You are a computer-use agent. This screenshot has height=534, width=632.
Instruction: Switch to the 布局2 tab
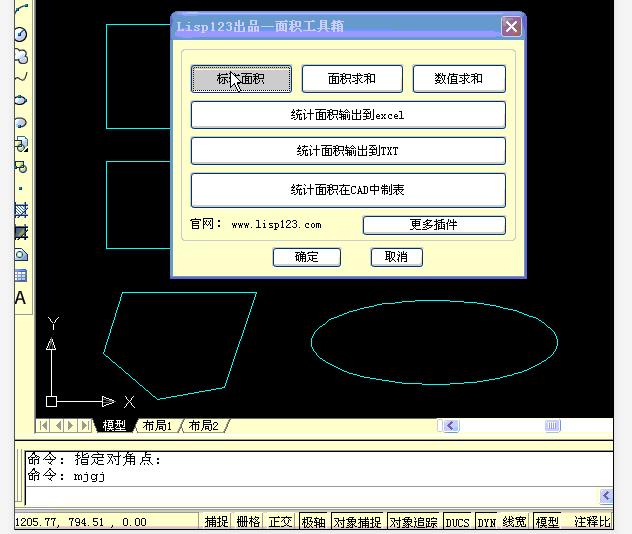coord(204,426)
